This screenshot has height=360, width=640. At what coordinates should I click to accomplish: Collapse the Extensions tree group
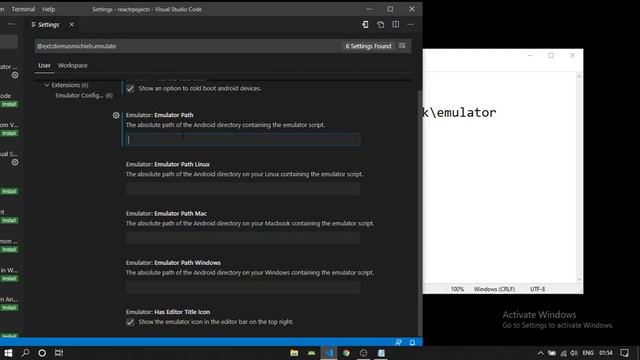[x=47, y=85]
